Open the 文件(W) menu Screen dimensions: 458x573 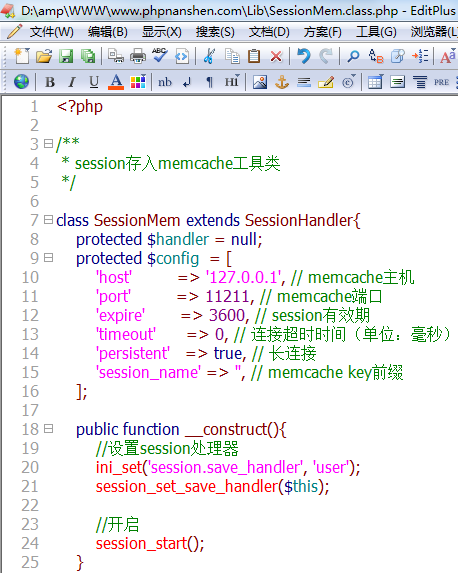pos(52,32)
